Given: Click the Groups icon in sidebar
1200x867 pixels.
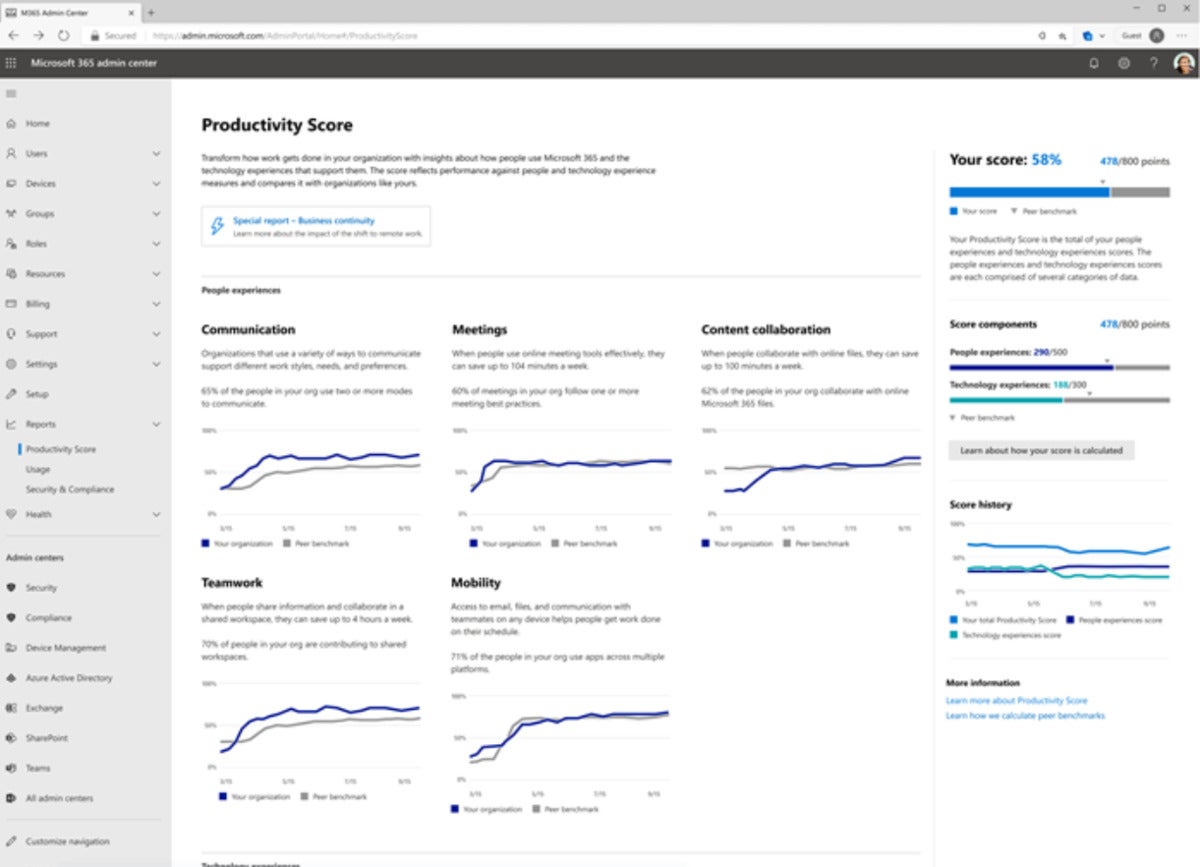Looking at the screenshot, I should coord(11,214).
